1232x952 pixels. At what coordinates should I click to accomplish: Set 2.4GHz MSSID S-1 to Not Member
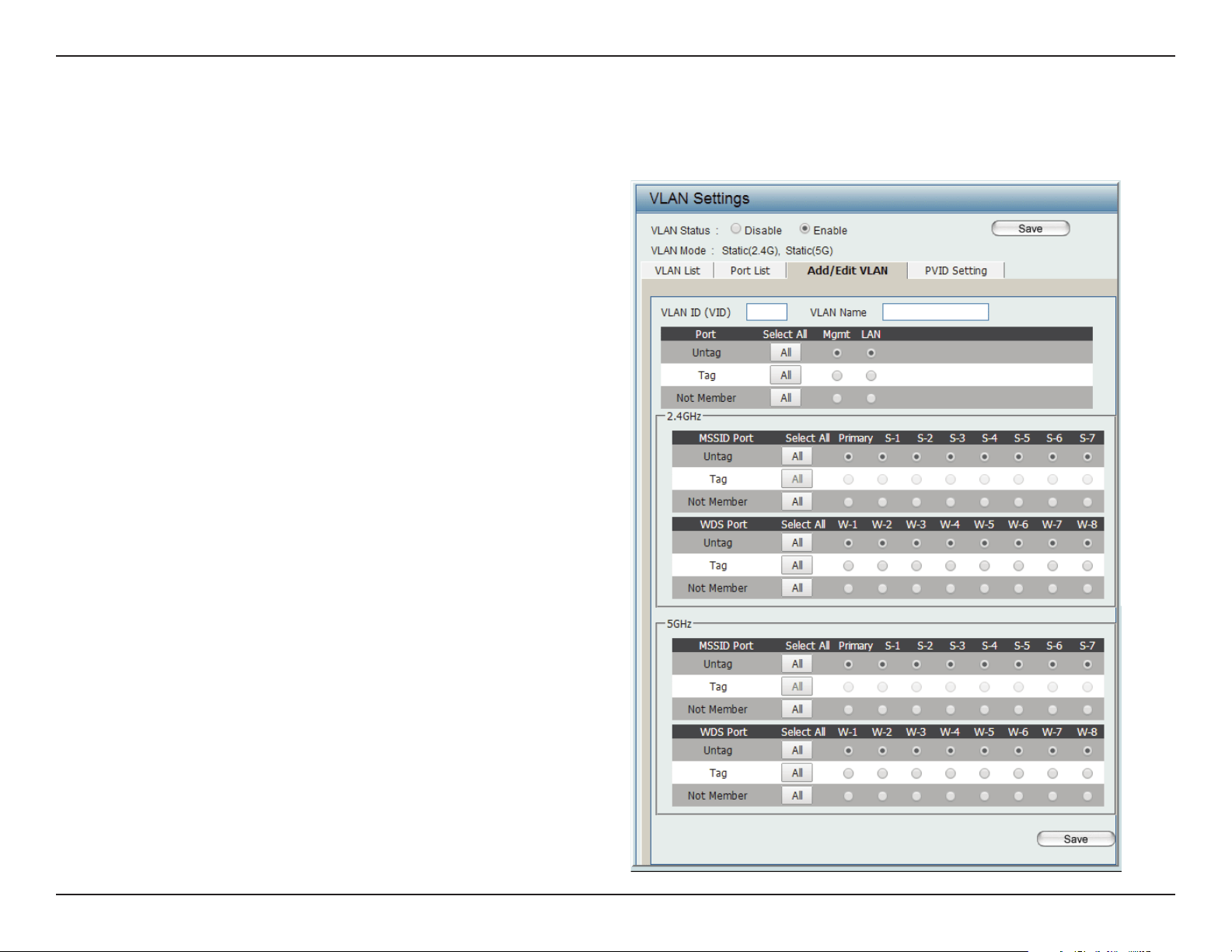[882, 502]
